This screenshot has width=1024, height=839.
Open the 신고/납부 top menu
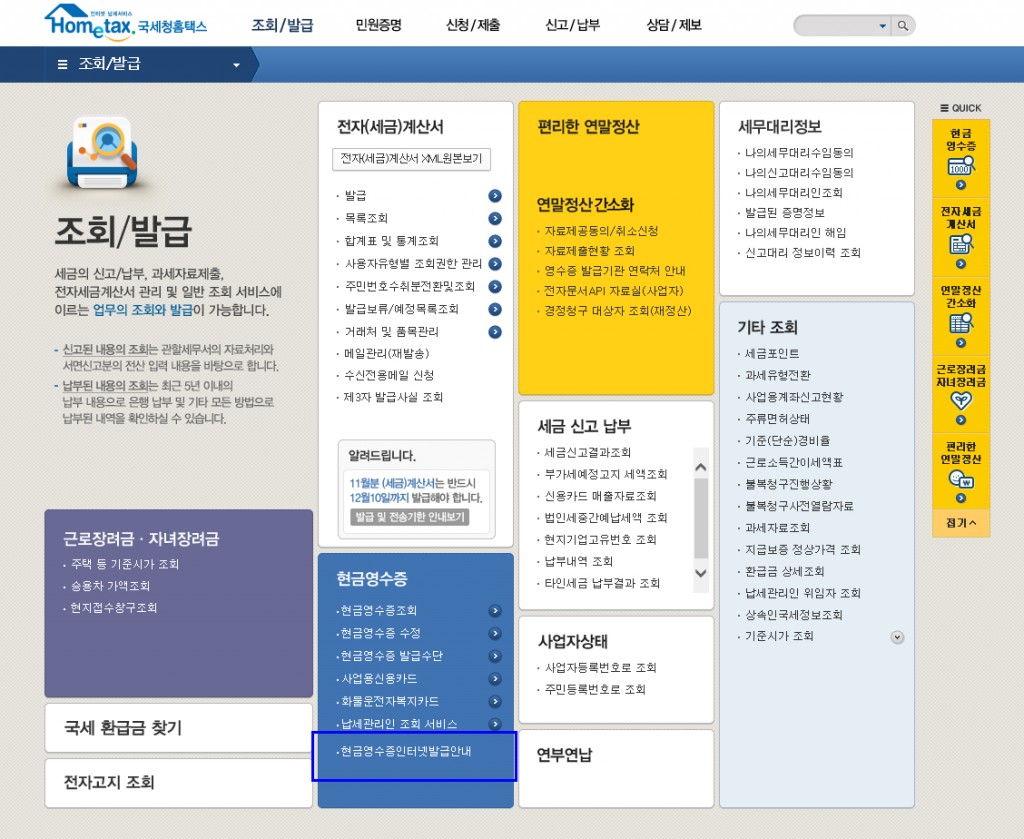click(573, 25)
